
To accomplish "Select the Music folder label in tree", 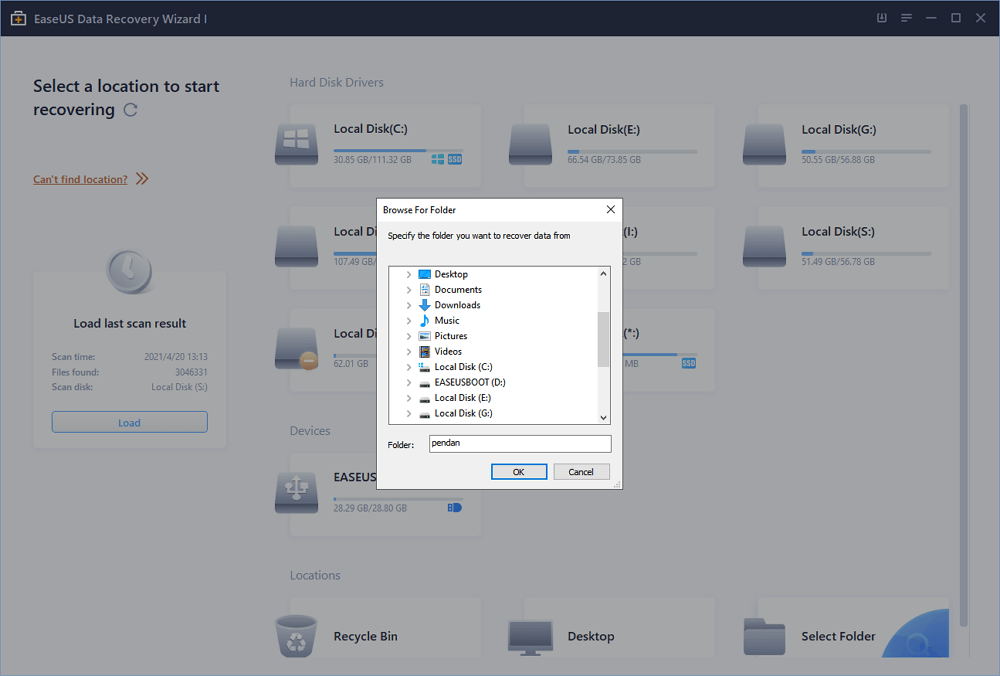I will click(x=446, y=320).
